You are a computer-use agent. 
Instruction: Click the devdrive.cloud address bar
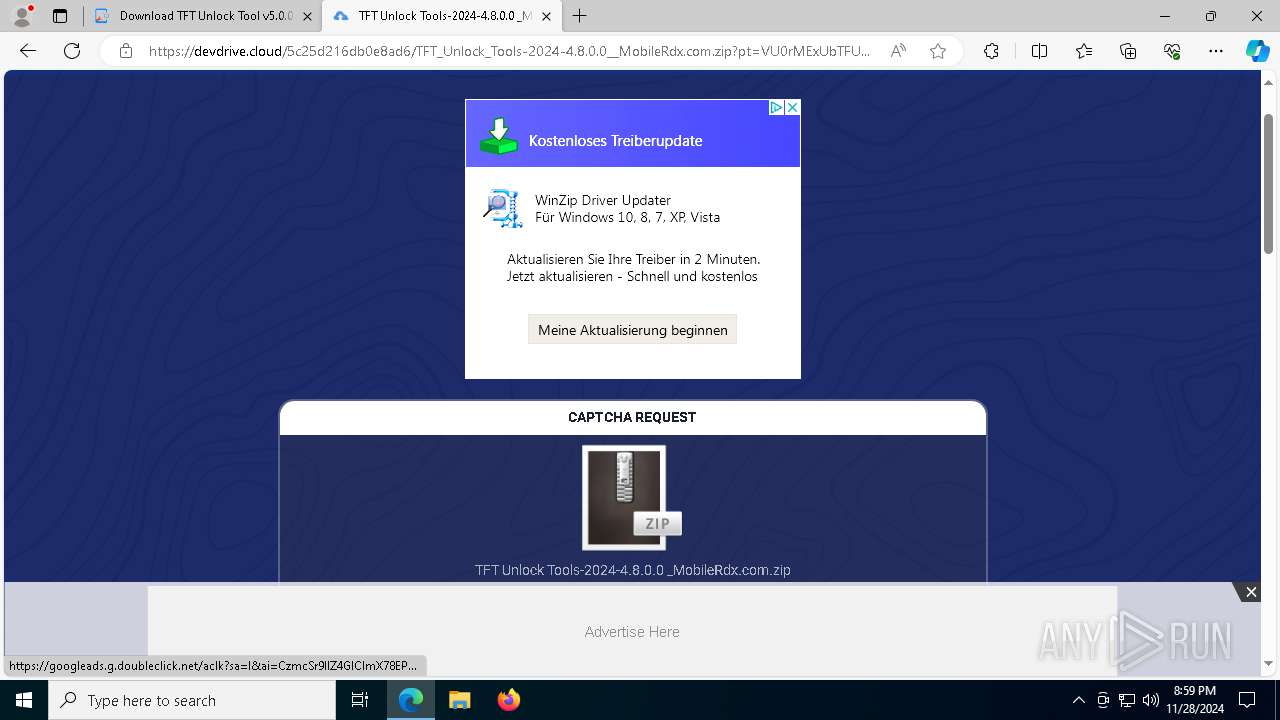pos(510,51)
